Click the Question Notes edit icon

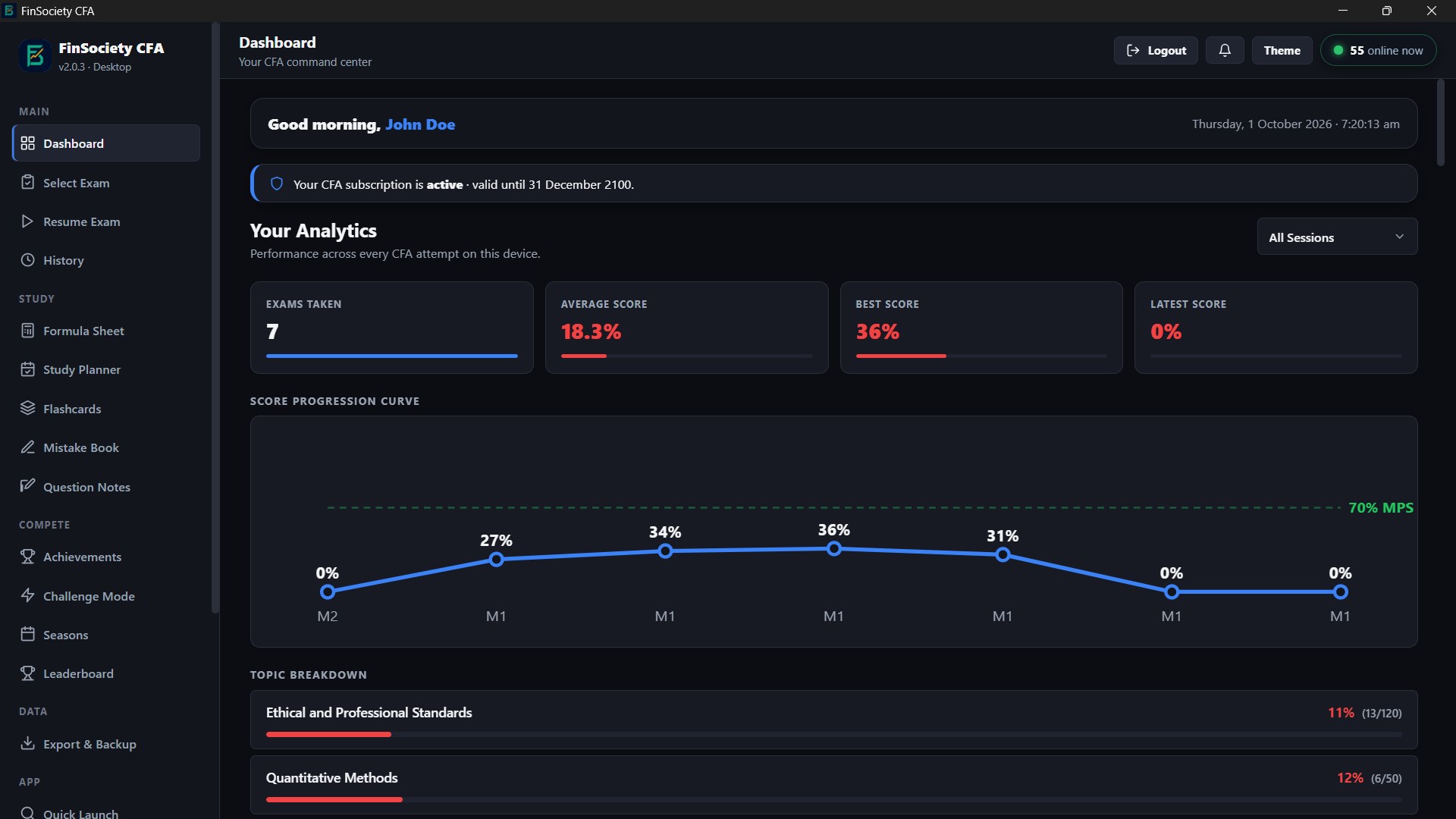(x=28, y=486)
